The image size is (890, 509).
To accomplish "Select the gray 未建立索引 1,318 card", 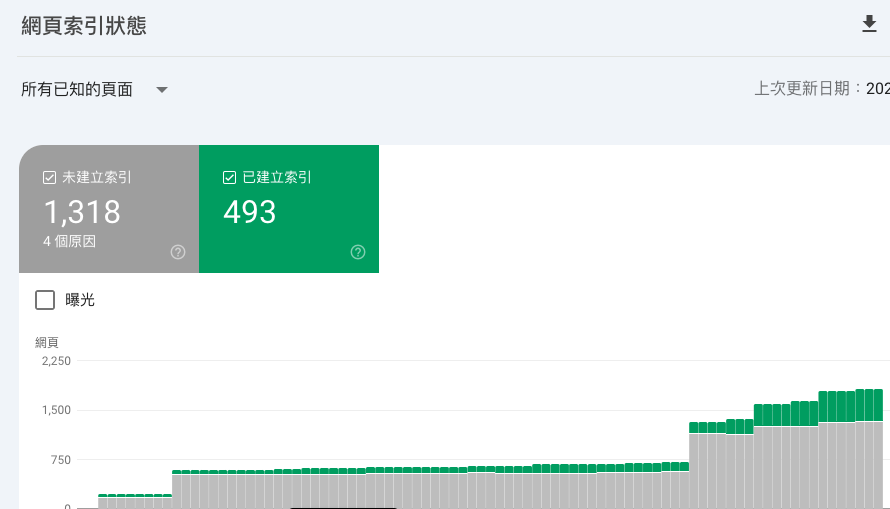I will [x=109, y=209].
